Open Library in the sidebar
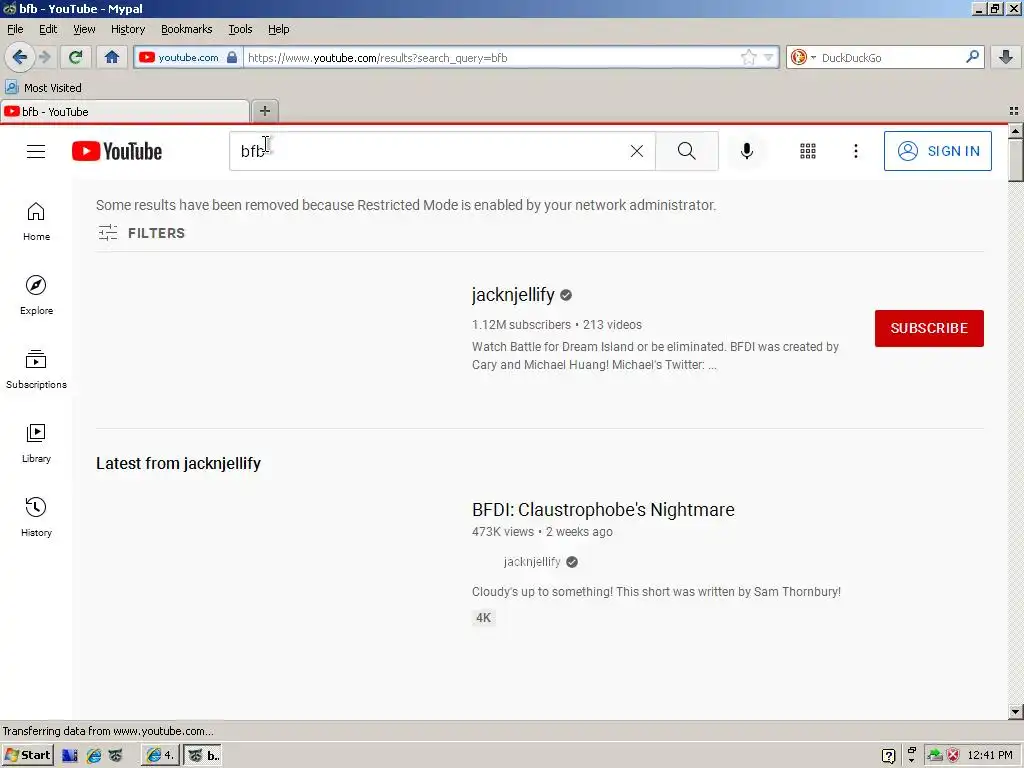This screenshot has height=768, width=1024. (36, 443)
